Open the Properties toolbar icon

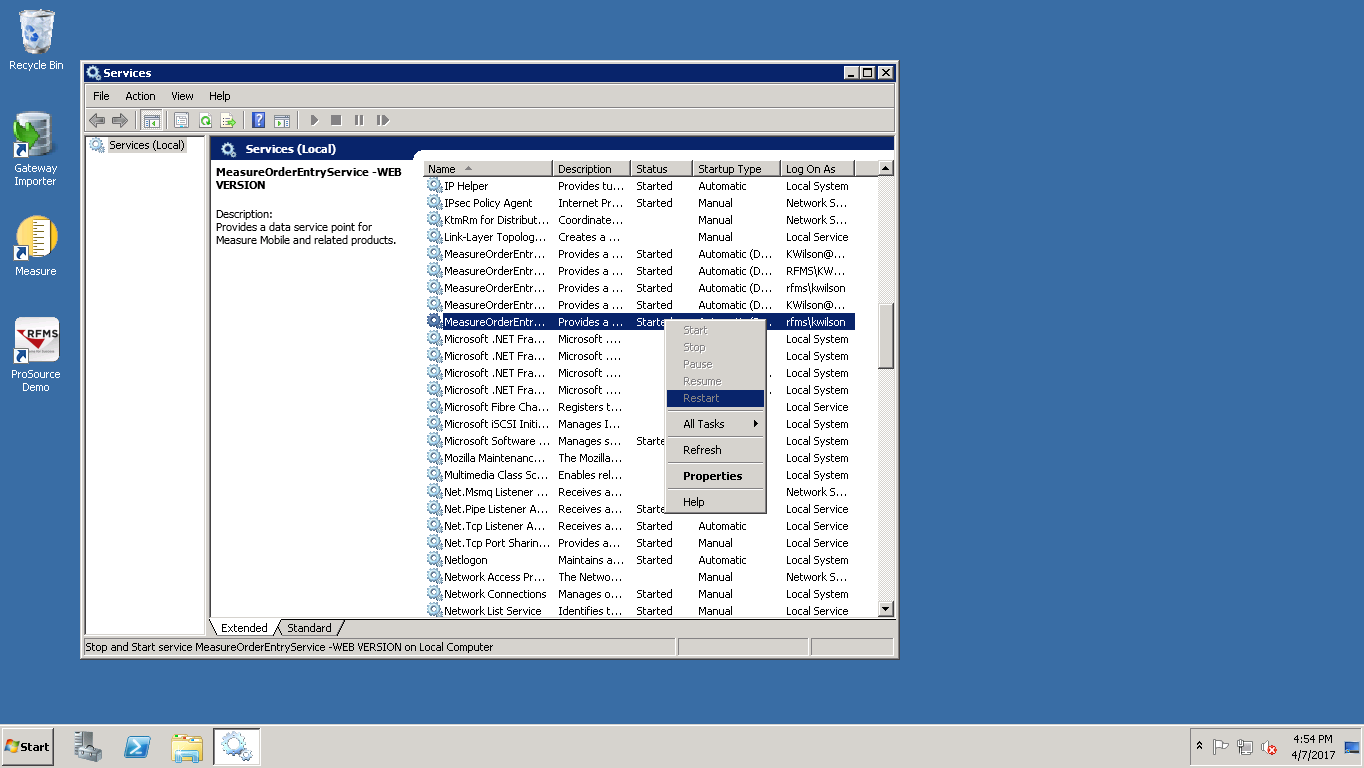tap(181, 120)
